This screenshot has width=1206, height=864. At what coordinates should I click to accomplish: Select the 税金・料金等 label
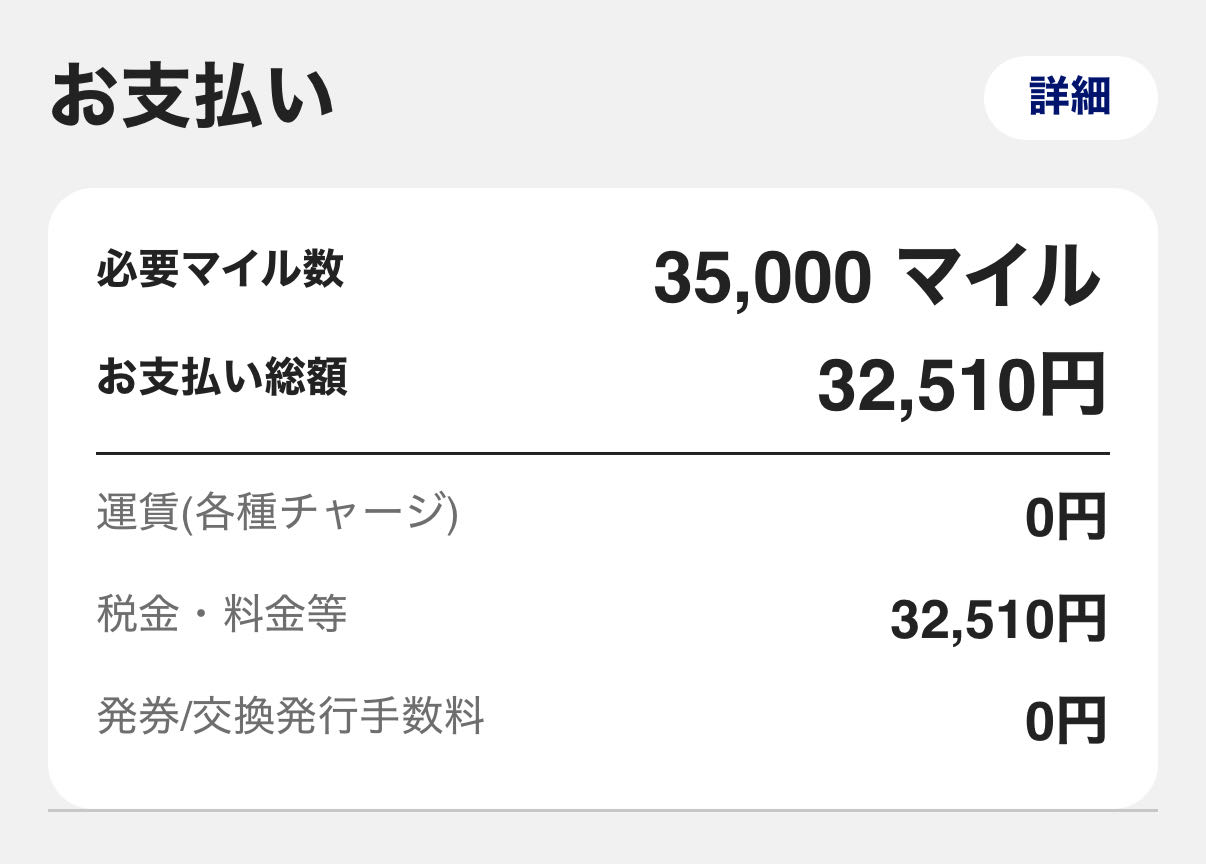click(222, 614)
